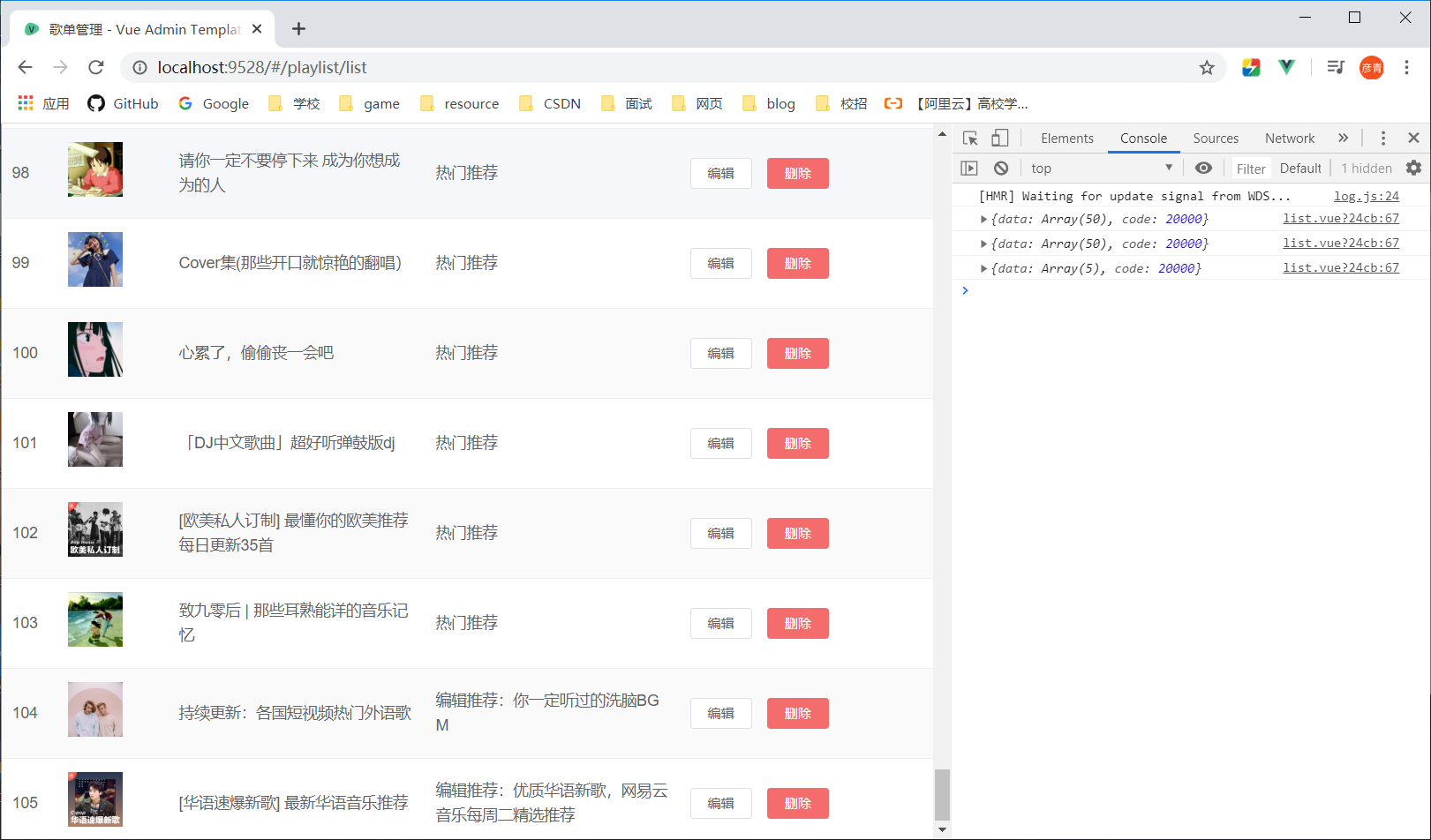
Task: Clear the console output
Action: pos(1001,168)
